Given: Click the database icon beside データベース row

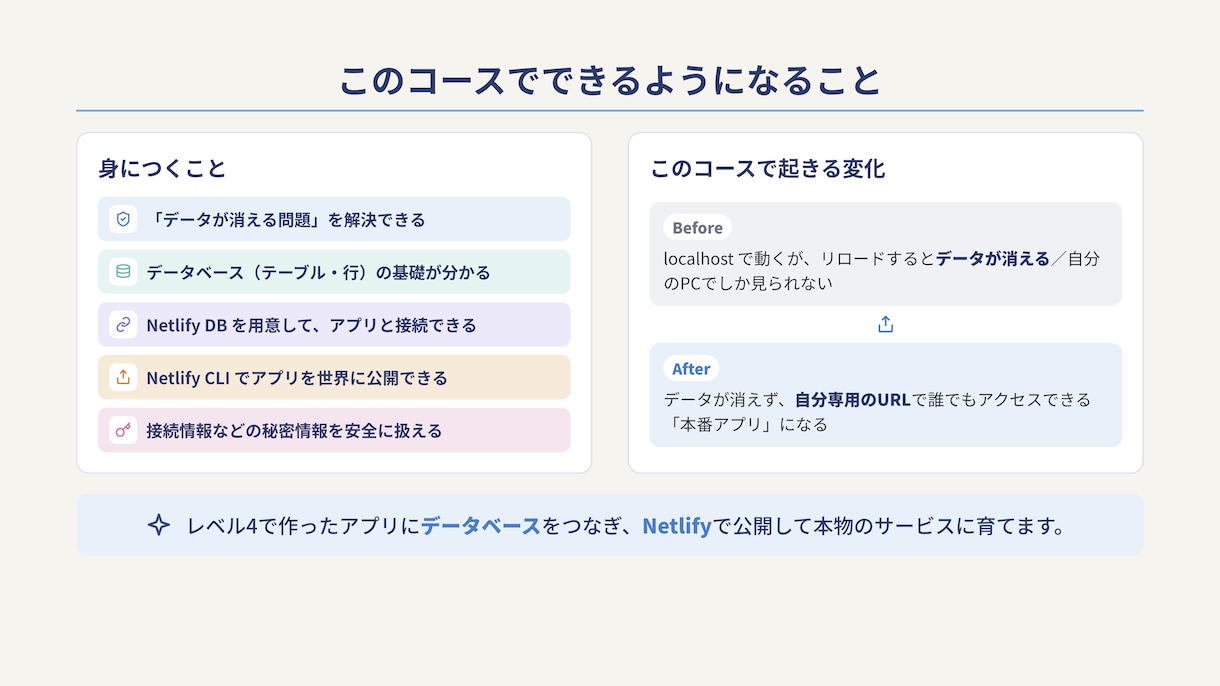Looking at the screenshot, I should 123,272.
